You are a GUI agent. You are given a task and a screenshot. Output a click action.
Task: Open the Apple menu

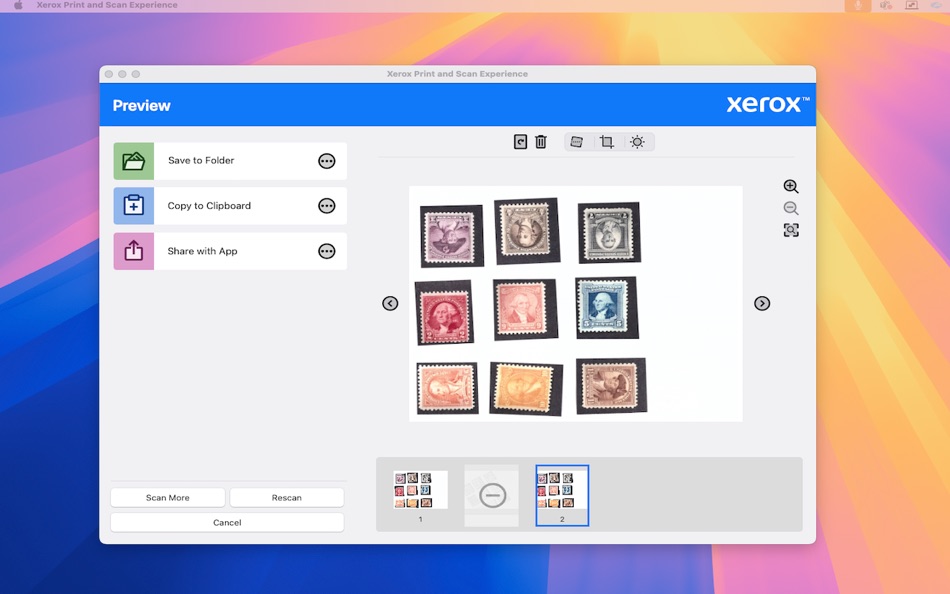coord(18,5)
